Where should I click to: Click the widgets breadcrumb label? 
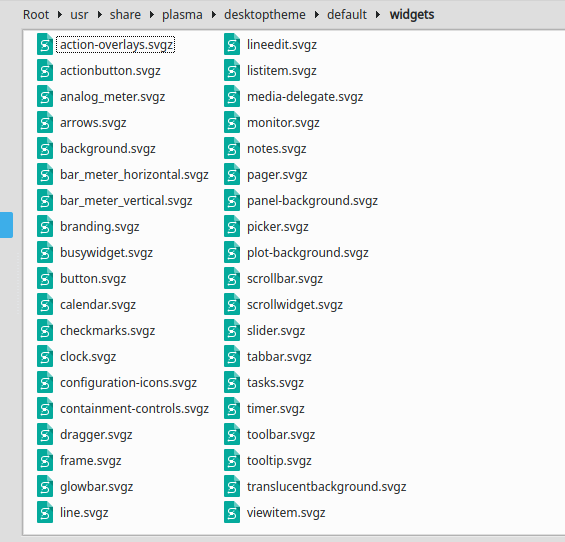412,15
